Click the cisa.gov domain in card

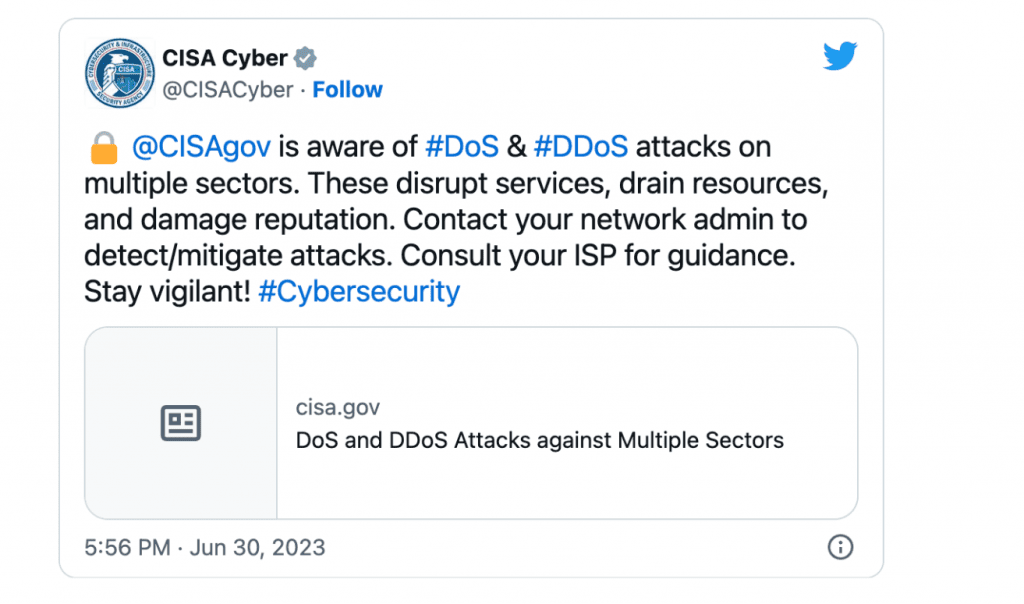click(338, 408)
